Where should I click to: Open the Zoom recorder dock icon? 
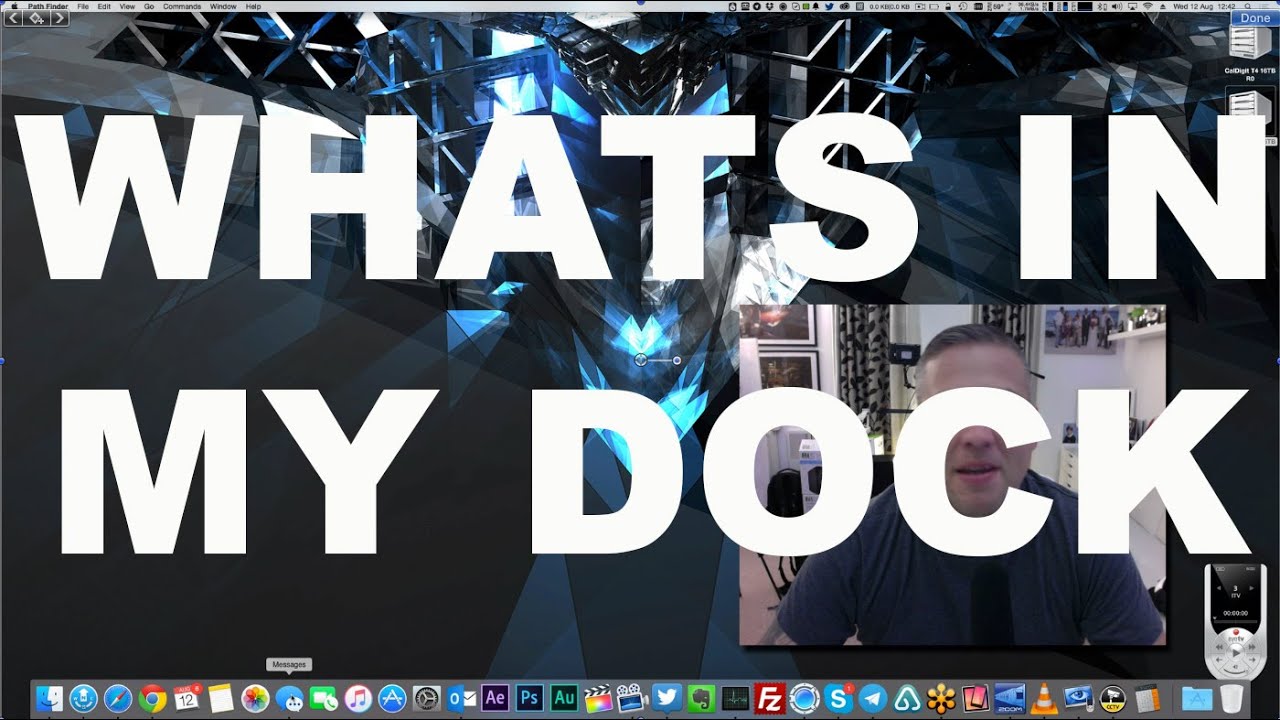click(1010, 698)
